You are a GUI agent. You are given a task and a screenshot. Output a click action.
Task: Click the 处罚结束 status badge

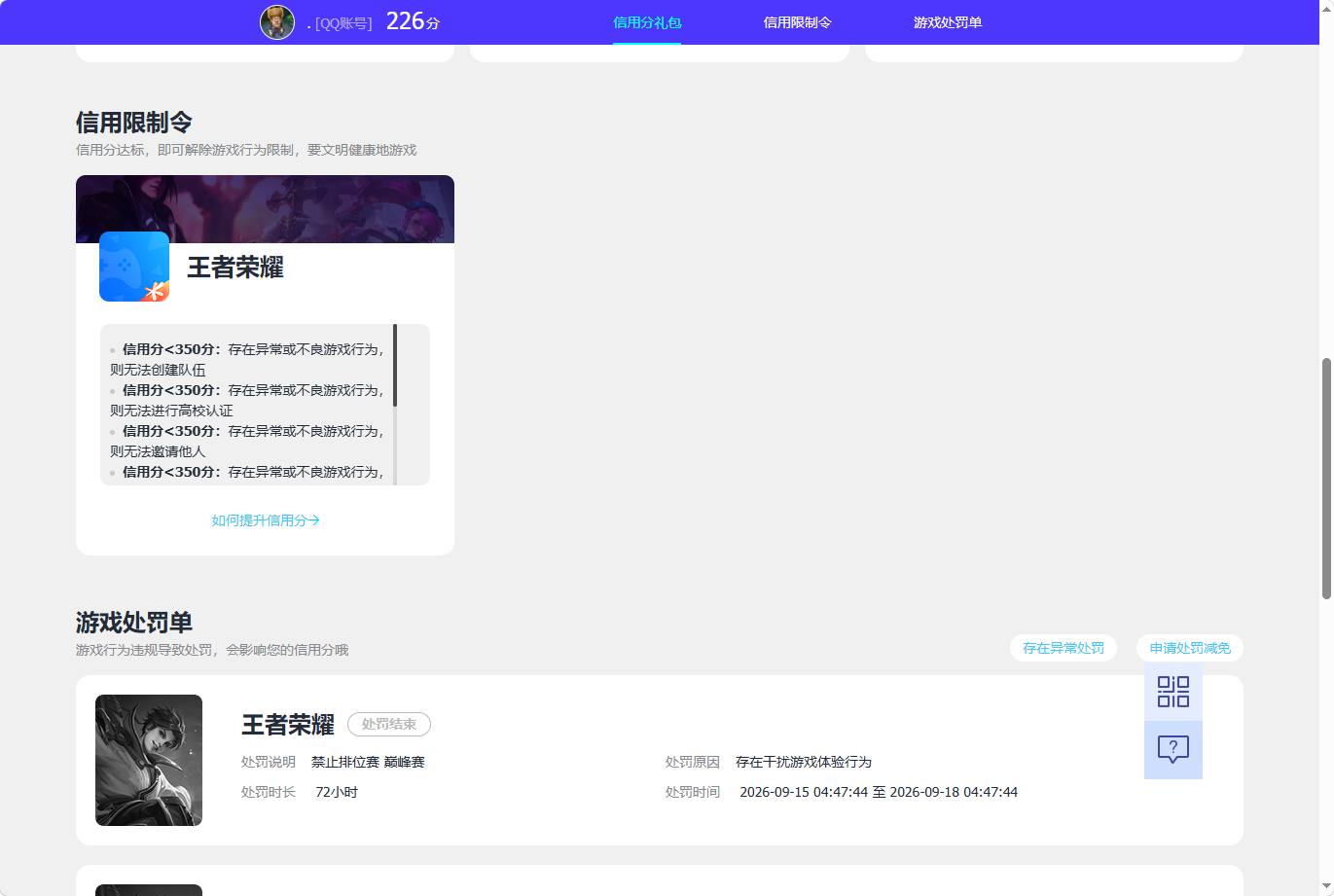click(389, 724)
